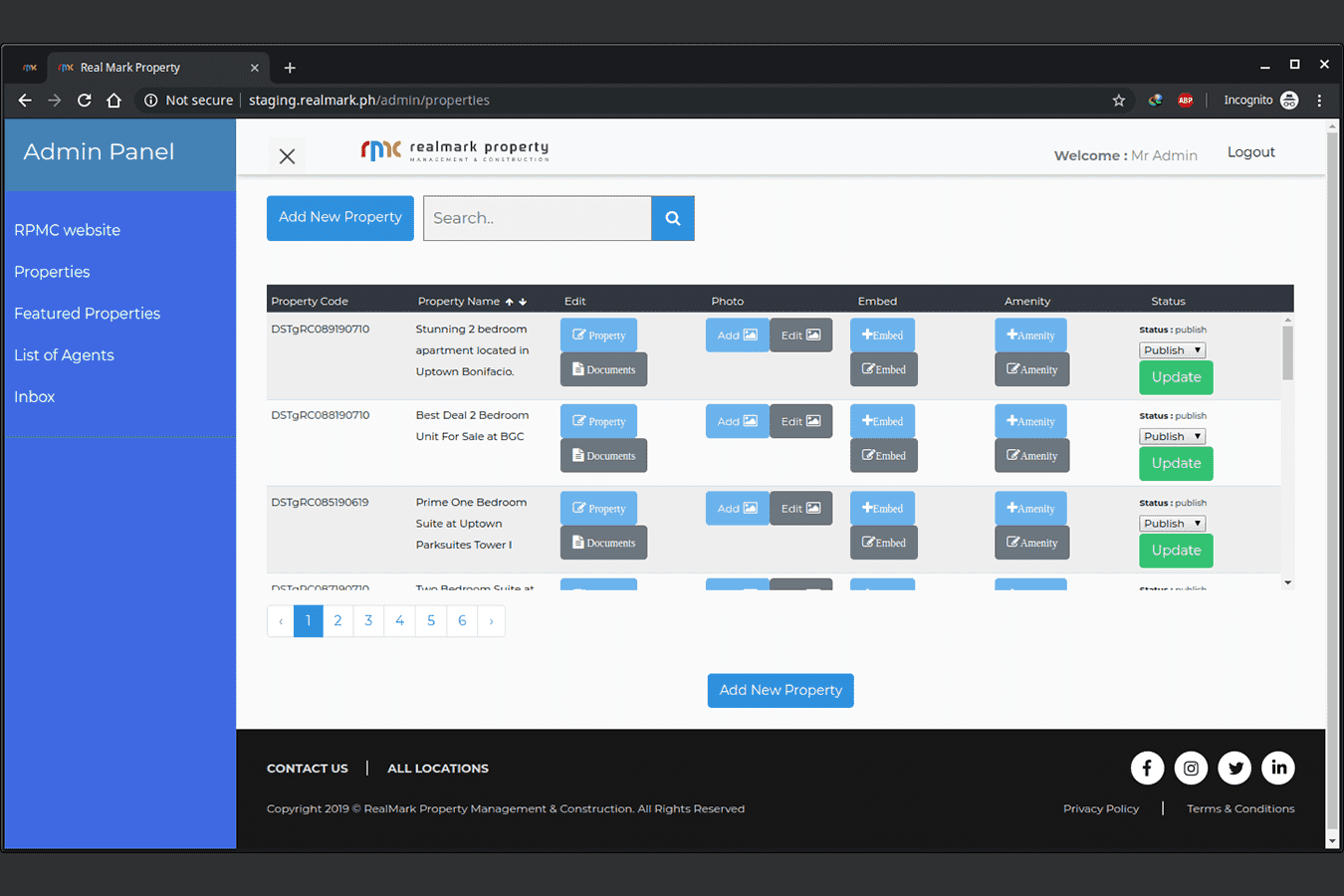Click the browser address bar URL
The height and width of the screenshot is (896, 1344).
(x=369, y=100)
